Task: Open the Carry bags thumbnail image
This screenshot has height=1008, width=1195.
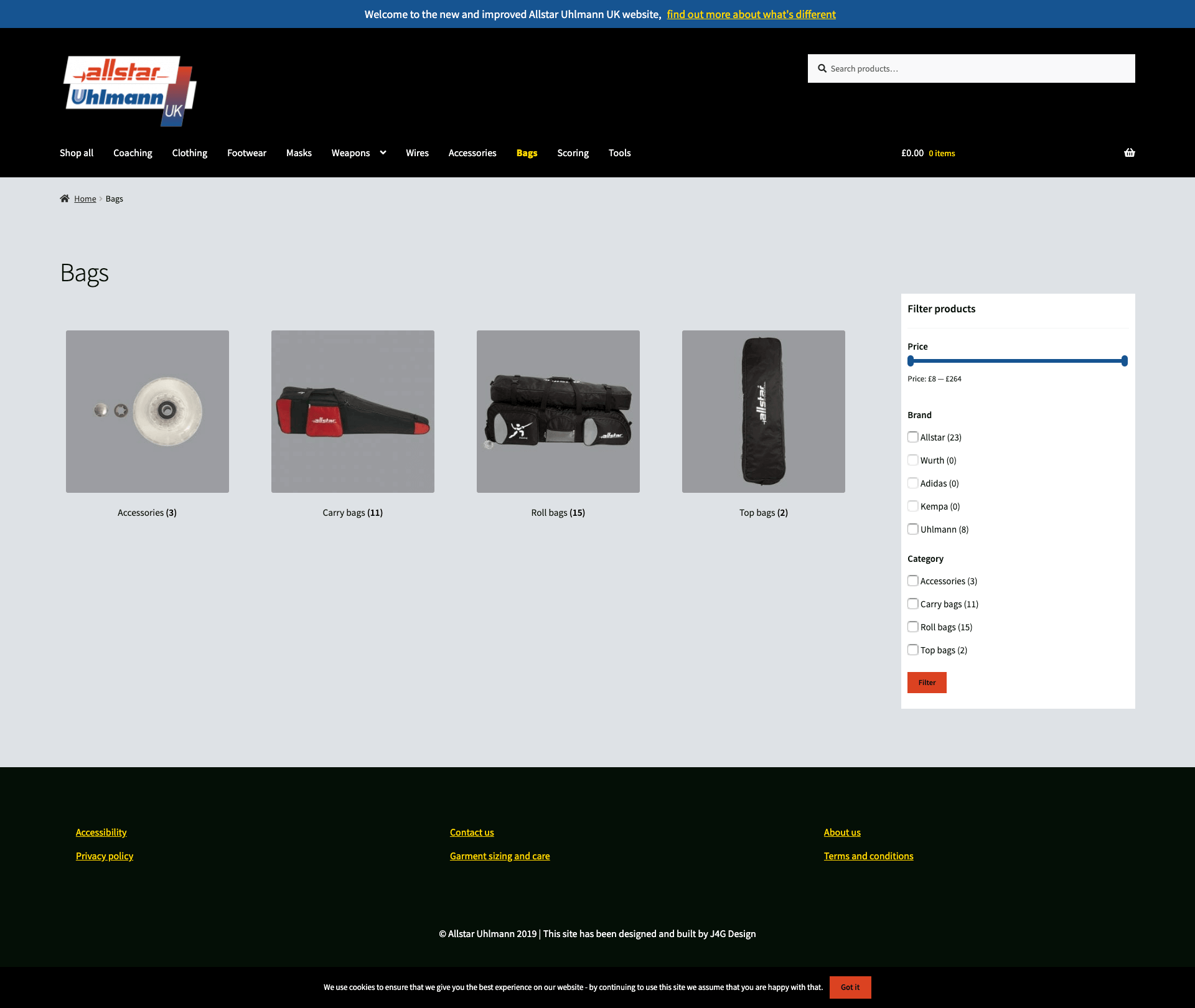Action: pyautogui.click(x=353, y=411)
